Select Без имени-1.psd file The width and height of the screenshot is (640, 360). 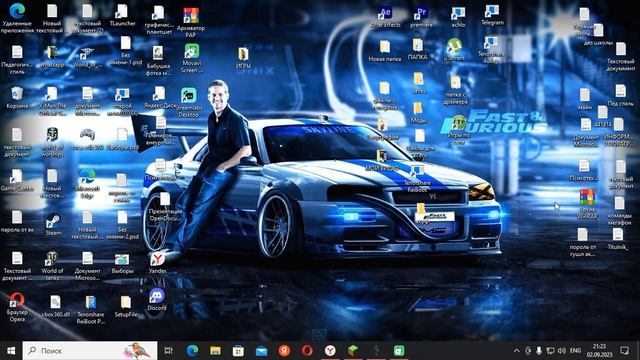[x=126, y=51]
